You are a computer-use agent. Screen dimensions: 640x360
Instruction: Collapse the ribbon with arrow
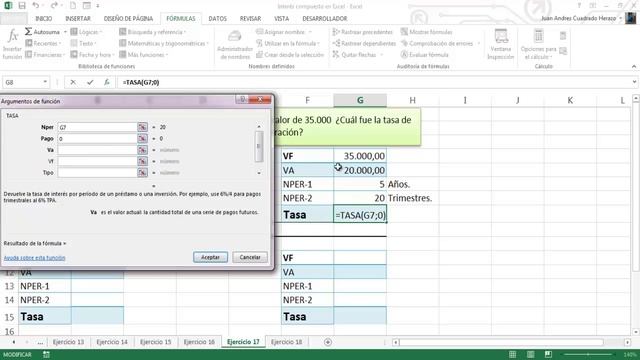click(633, 67)
